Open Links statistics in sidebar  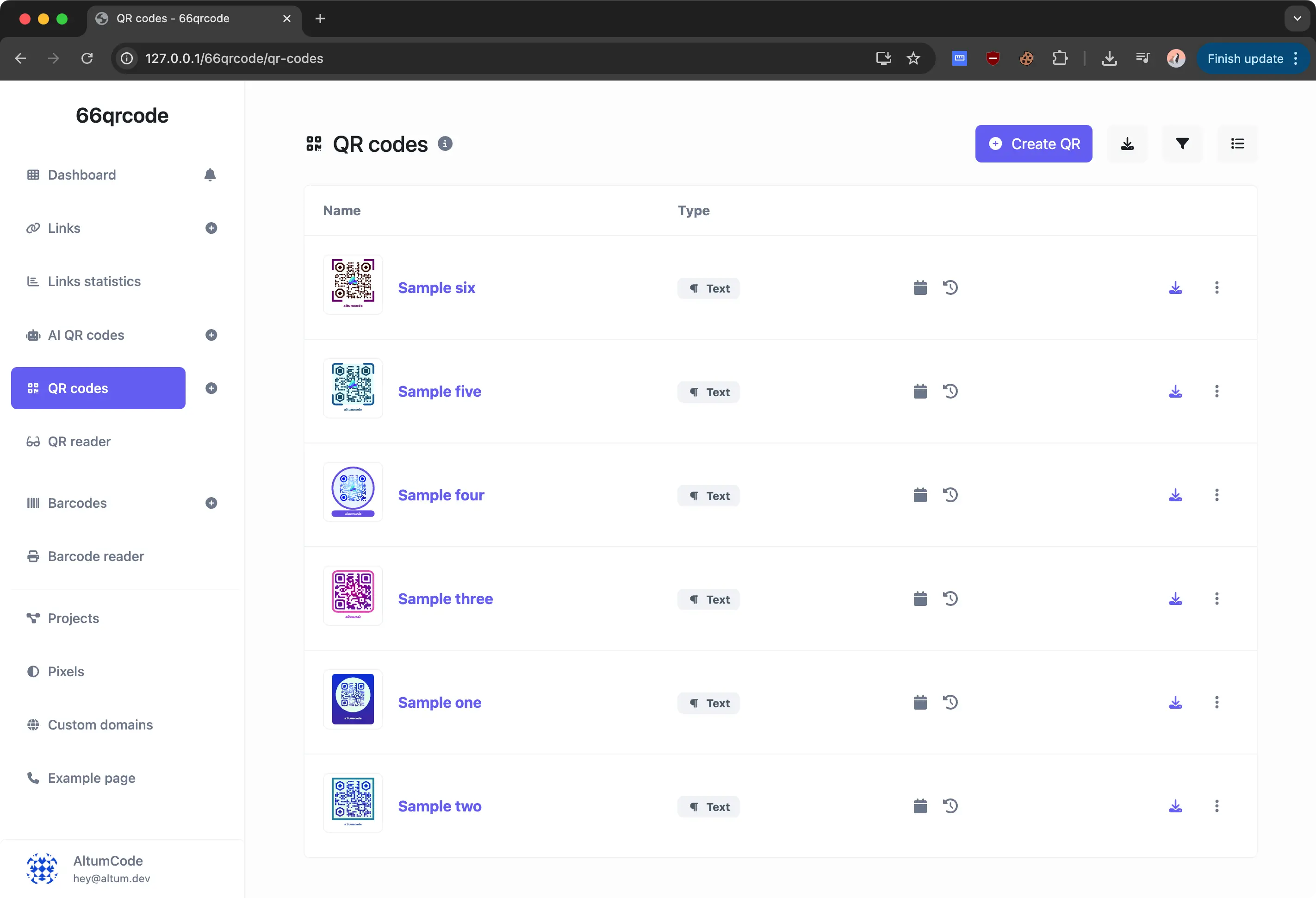94,281
